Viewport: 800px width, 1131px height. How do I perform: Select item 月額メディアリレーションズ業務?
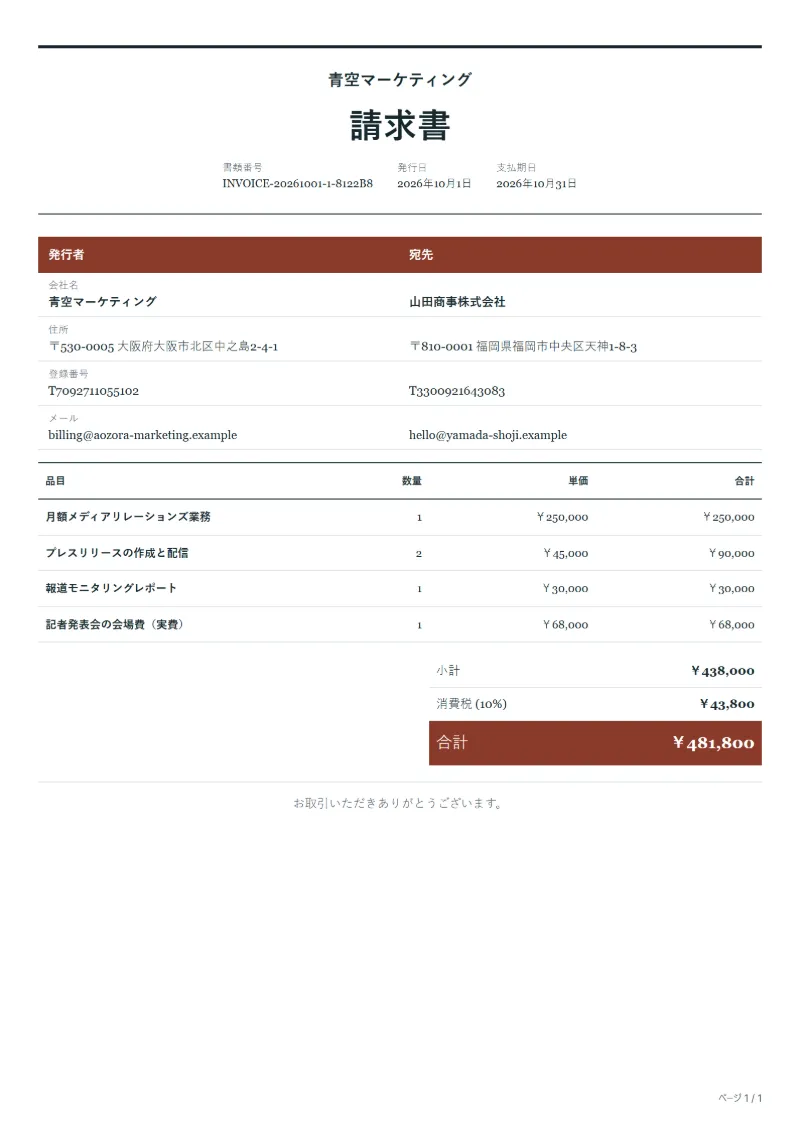[128, 516]
